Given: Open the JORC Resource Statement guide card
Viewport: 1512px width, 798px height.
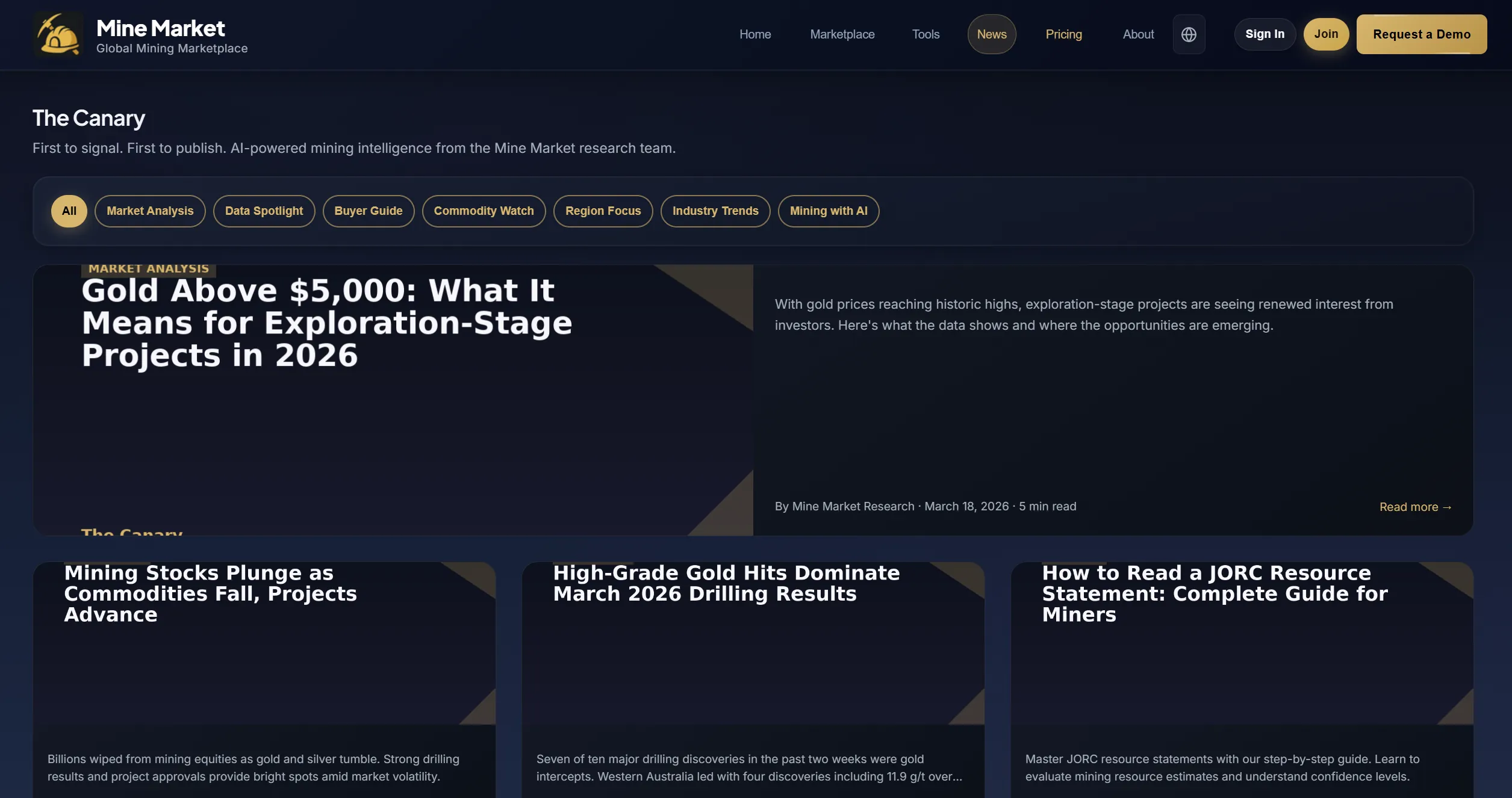Looking at the screenshot, I should pos(1241,644).
